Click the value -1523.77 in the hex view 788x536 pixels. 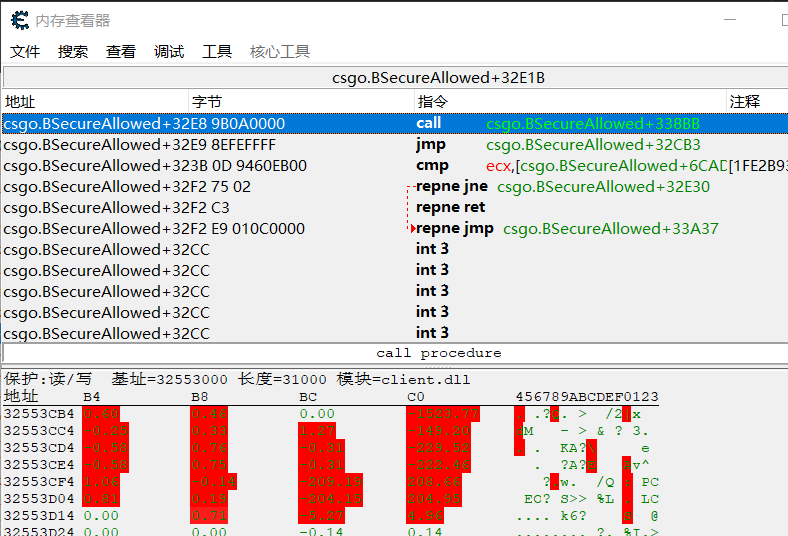point(443,414)
